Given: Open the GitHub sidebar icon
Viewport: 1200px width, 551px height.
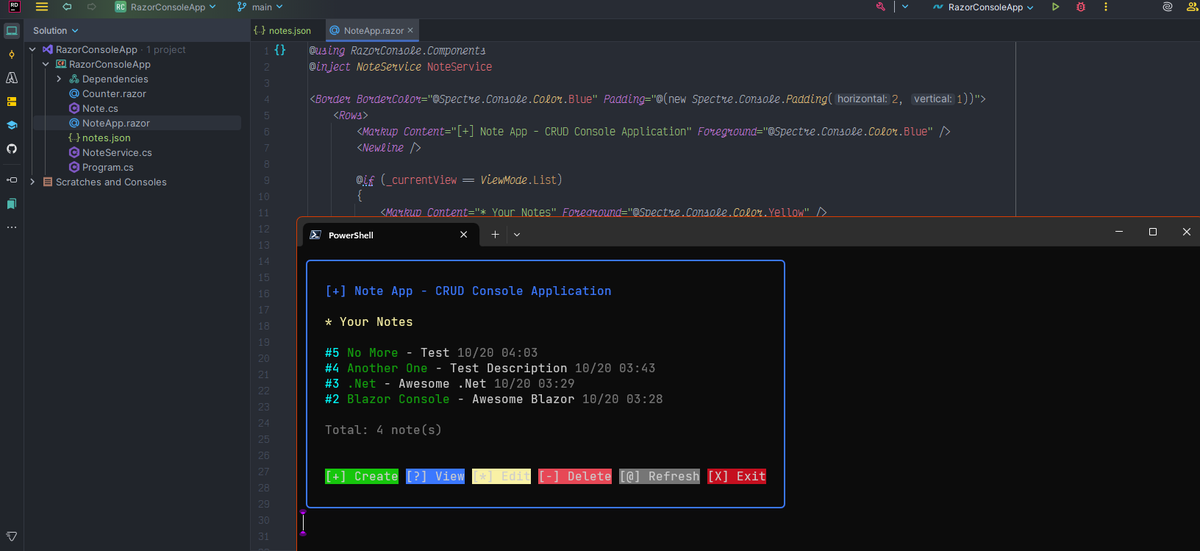Looking at the screenshot, I should point(12,148).
